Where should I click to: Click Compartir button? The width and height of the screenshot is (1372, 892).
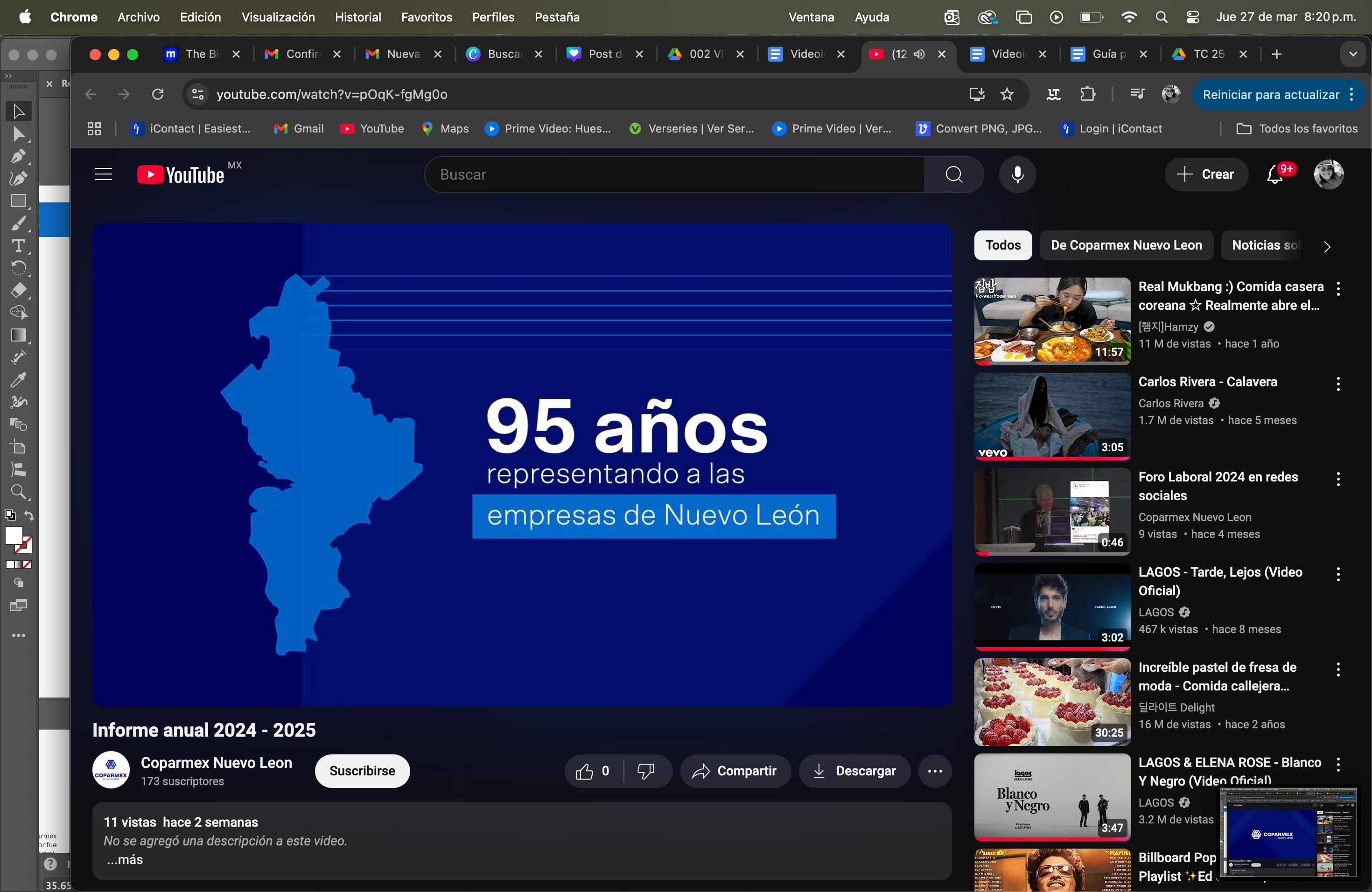click(735, 771)
